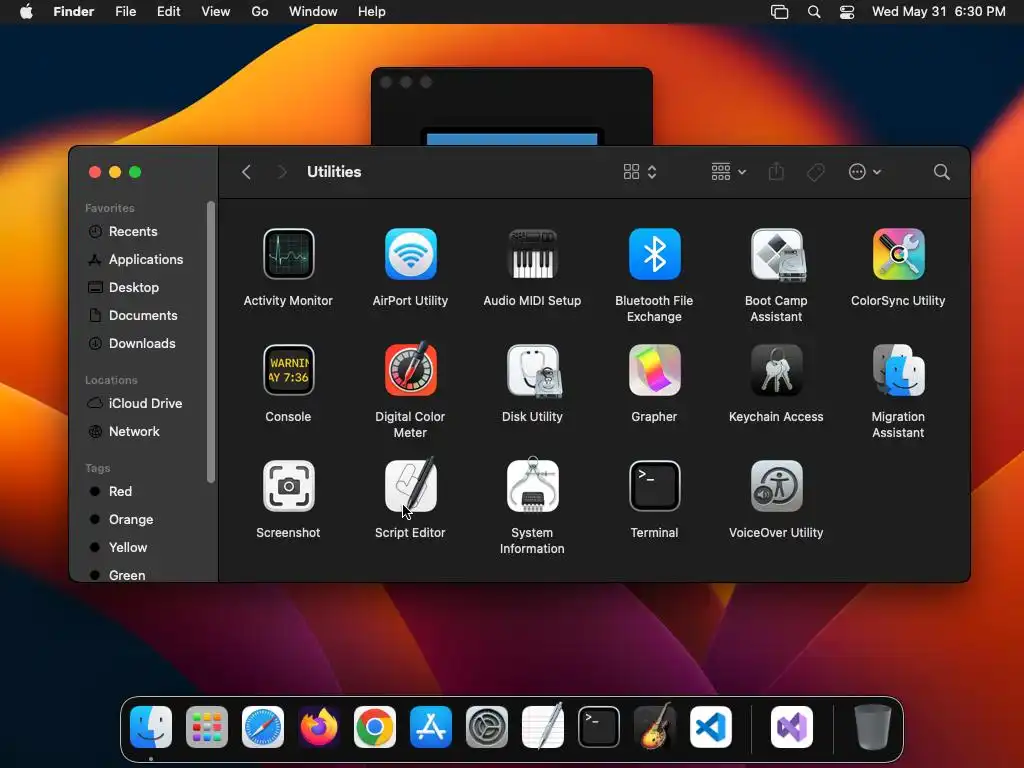The height and width of the screenshot is (768, 1024).
Task: Open App Store from the Dock
Action: pos(431,727)
